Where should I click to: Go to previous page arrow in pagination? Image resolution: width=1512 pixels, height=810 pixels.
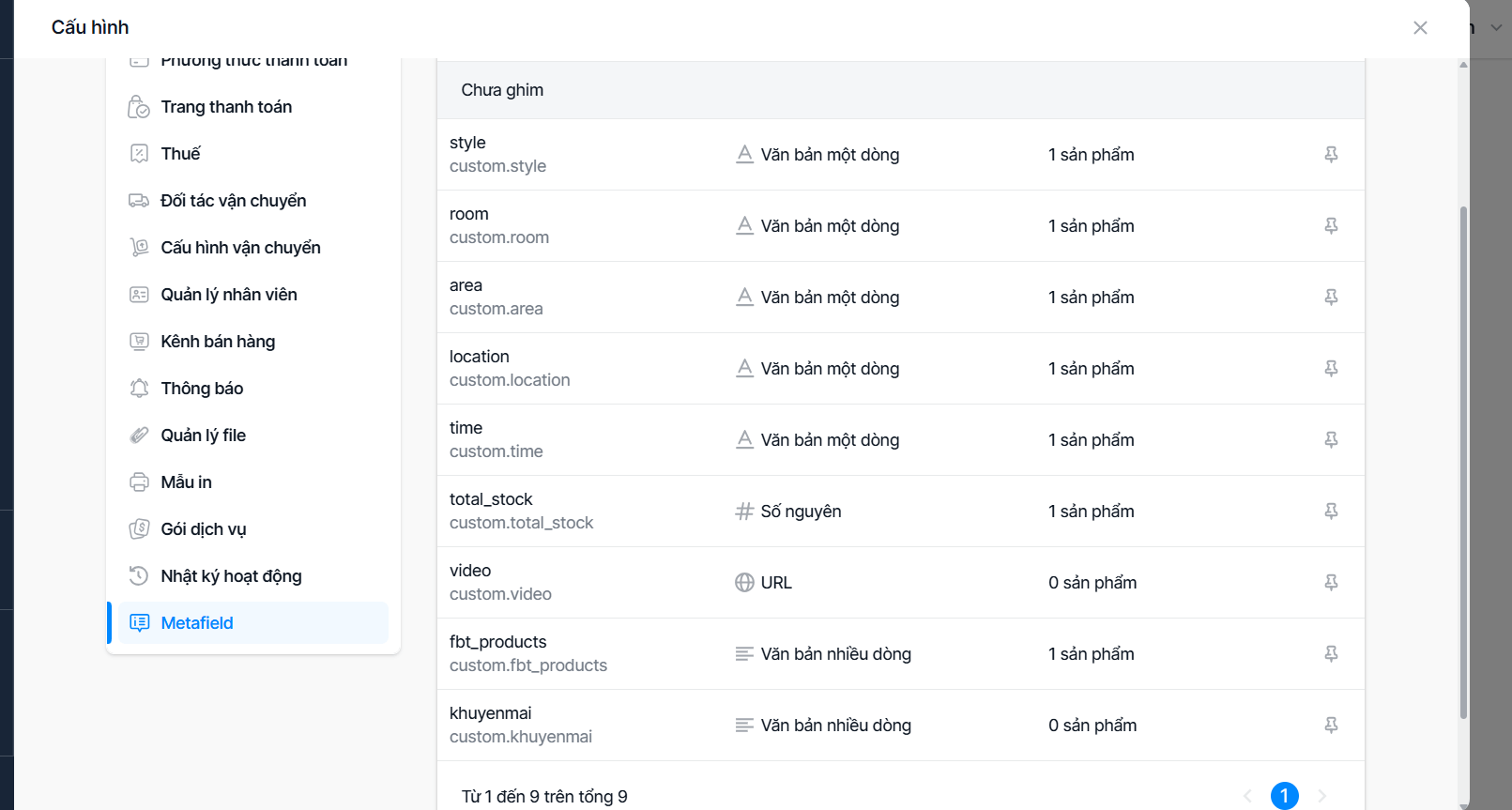pos(1247,796)
